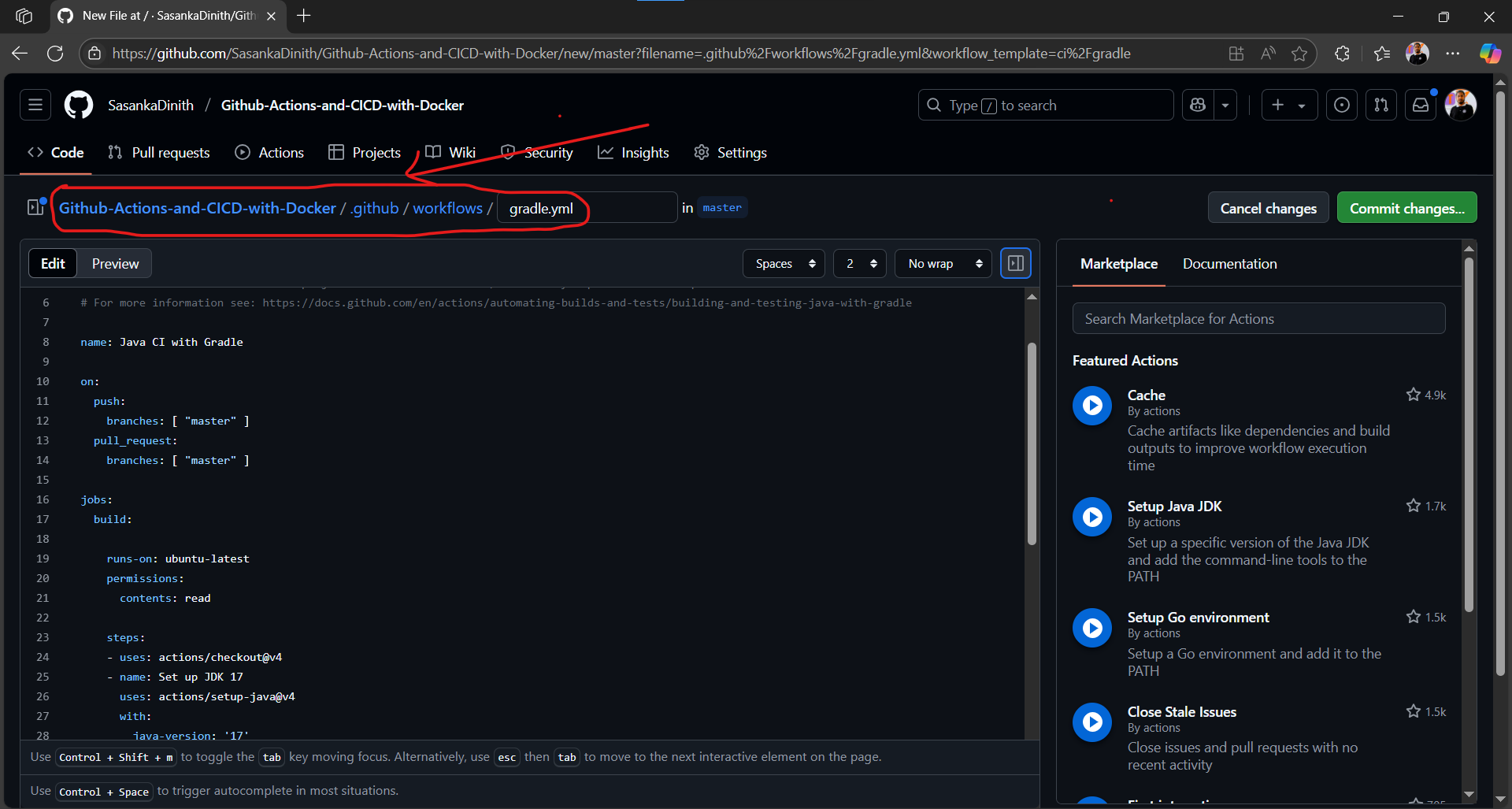Open Code repository tab
This screenshot has width=1512, height=809.
pos(55,152)
